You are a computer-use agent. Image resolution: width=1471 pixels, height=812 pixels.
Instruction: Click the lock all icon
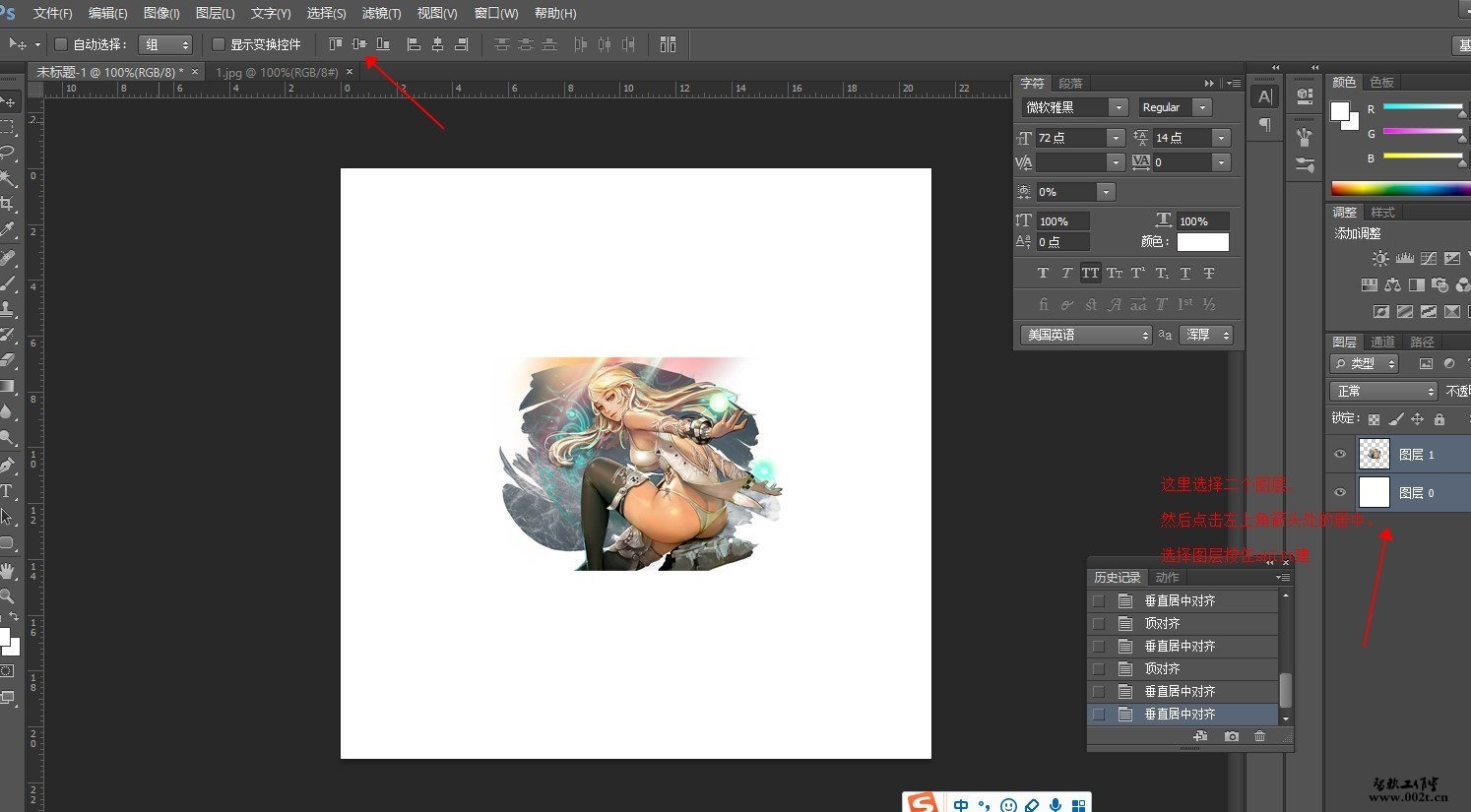point(1439,419)
